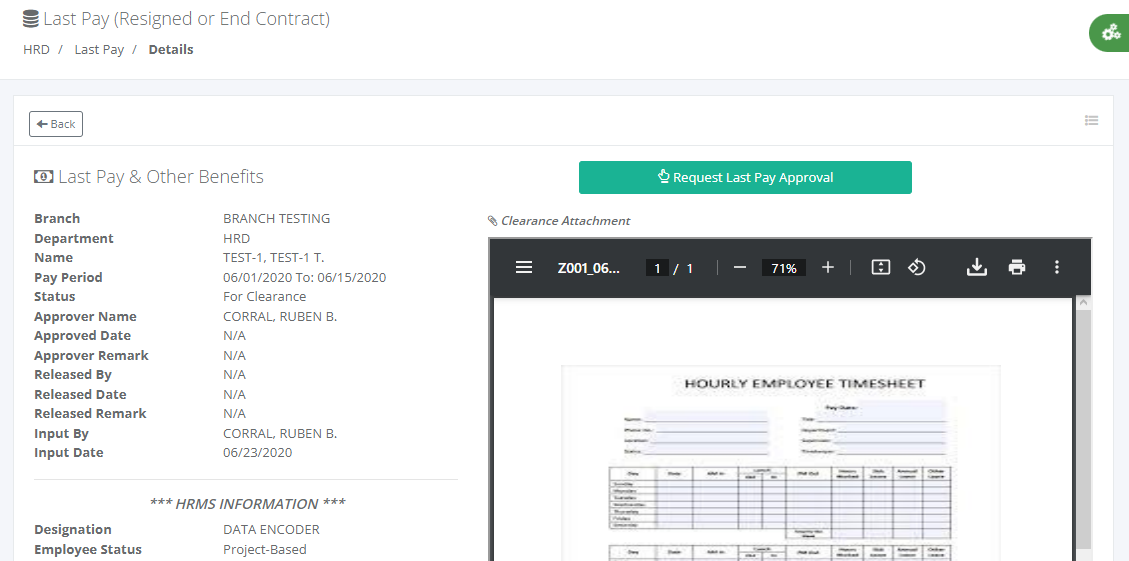Zoom in the PDF with plus icon
Viewport: 1129px width, 561px height.
pyautogui.click(x=828, y=268)
